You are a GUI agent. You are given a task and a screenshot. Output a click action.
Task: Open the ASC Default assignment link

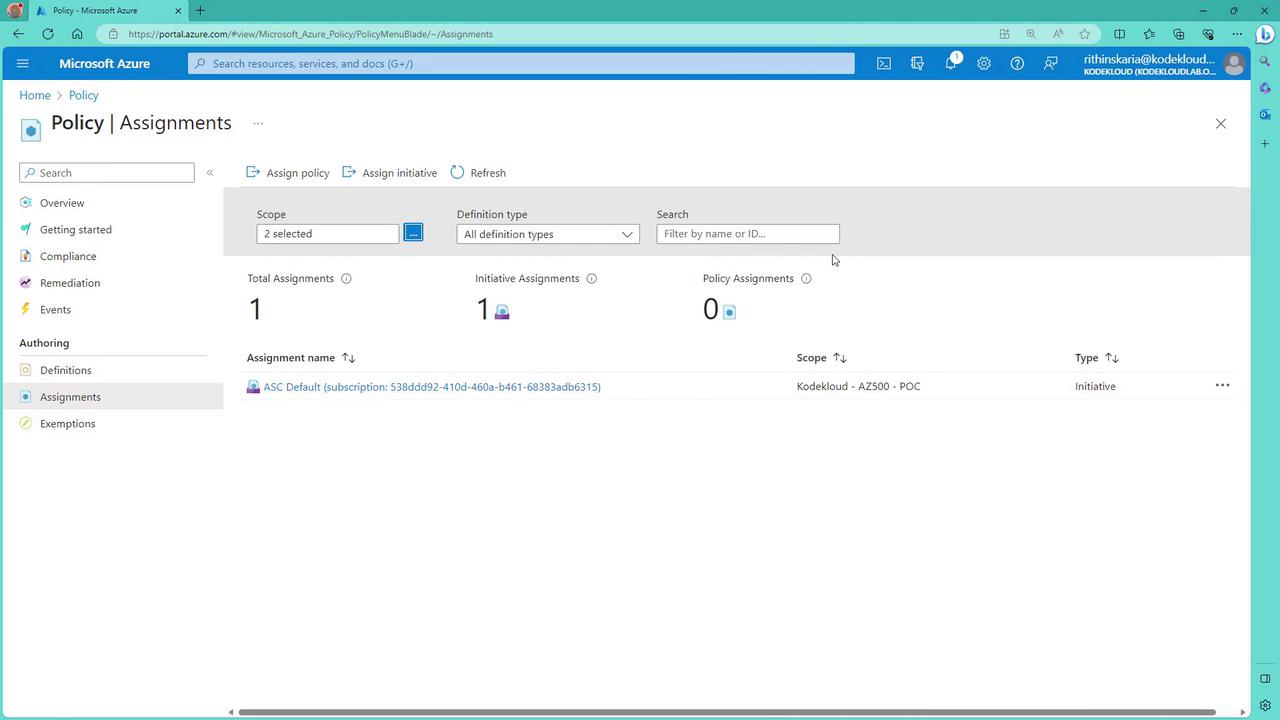(431, 387)
